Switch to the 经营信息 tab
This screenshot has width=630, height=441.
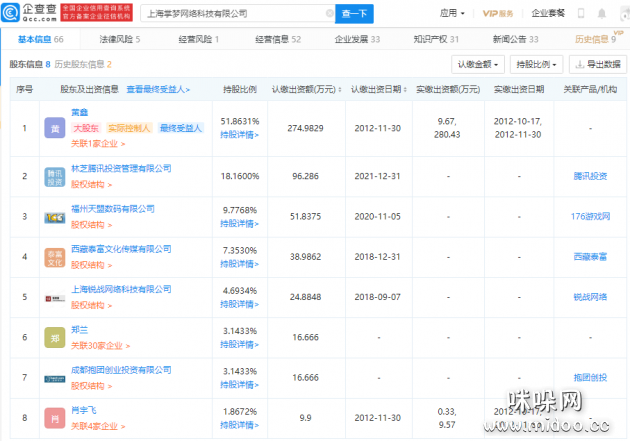coord(278,39)
